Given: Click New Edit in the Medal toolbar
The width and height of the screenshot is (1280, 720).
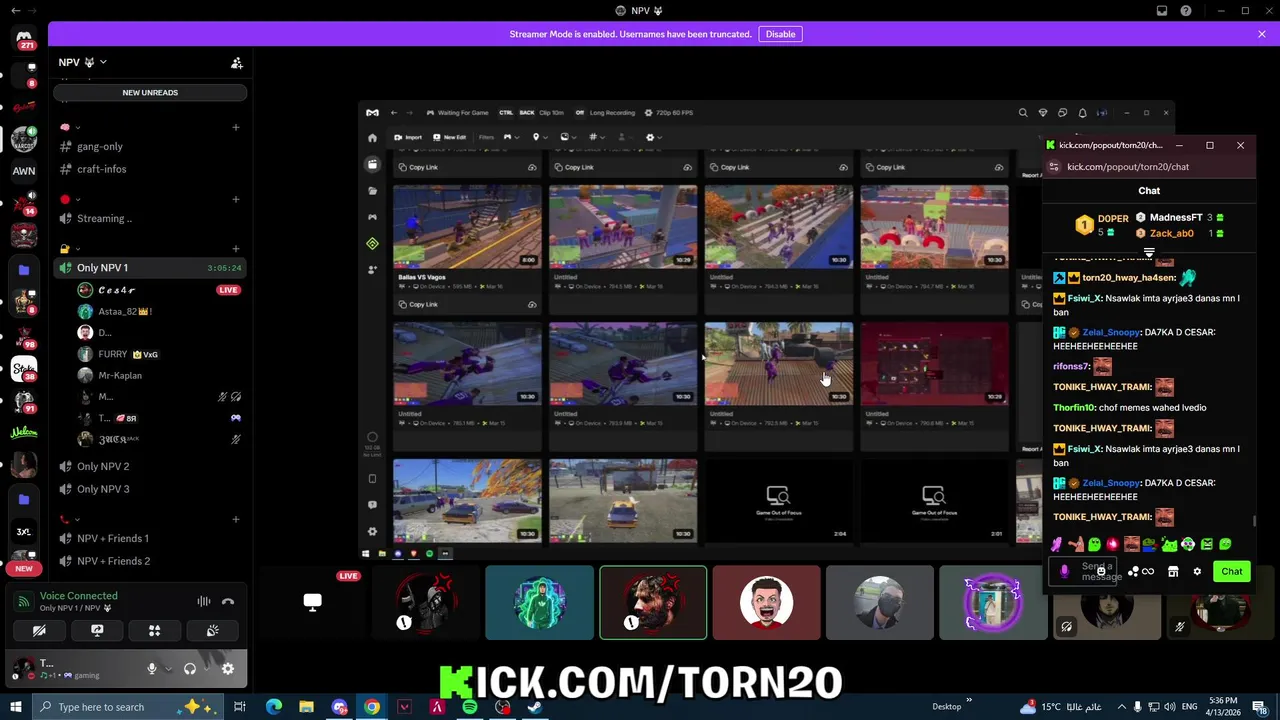Looking at the screenshot, I should (x=450, y=137).
